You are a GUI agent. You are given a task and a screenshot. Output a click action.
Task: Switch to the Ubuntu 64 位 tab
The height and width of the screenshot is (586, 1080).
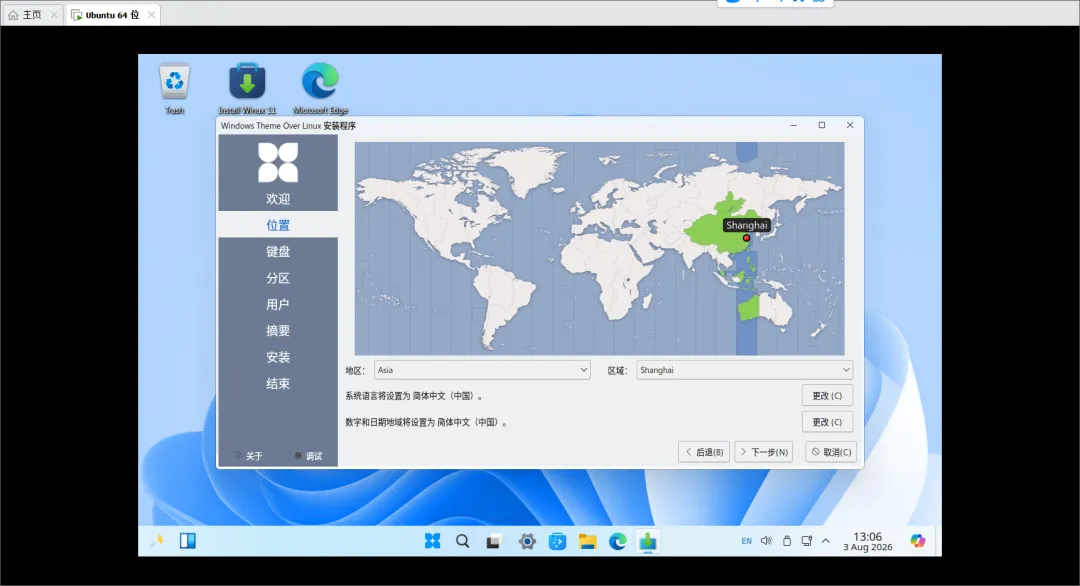tap(113, 14)
